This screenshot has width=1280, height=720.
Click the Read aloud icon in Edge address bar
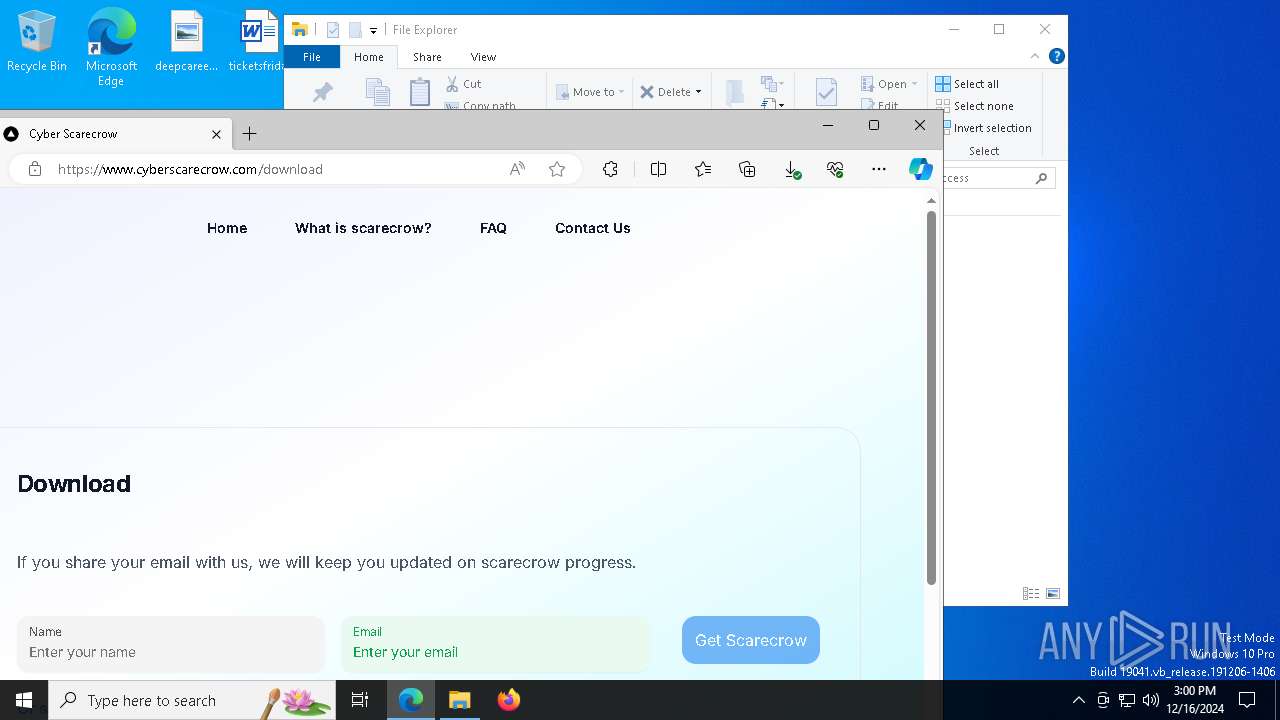(517, 169)
